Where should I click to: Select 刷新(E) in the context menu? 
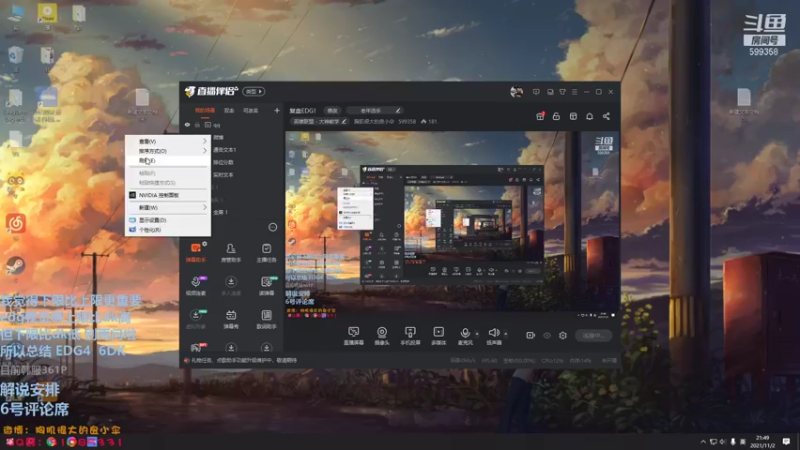coord(168,161)
